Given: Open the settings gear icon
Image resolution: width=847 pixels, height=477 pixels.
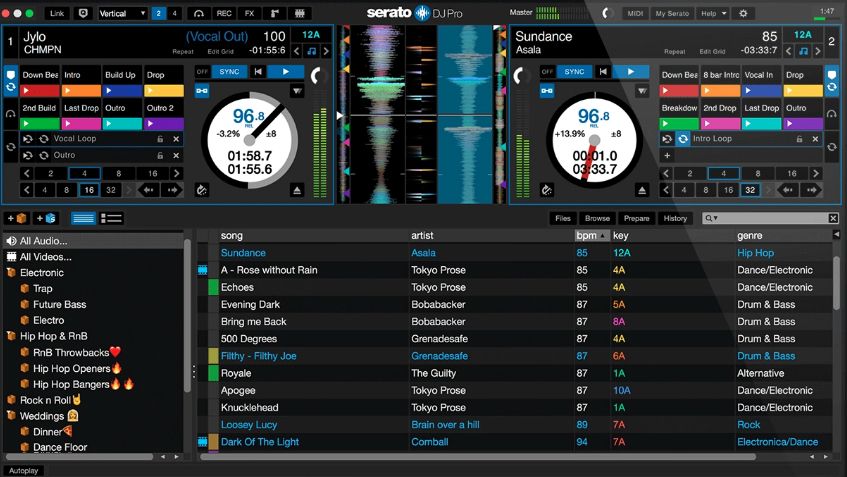Looking at the screenshot, I should [743, 13].
